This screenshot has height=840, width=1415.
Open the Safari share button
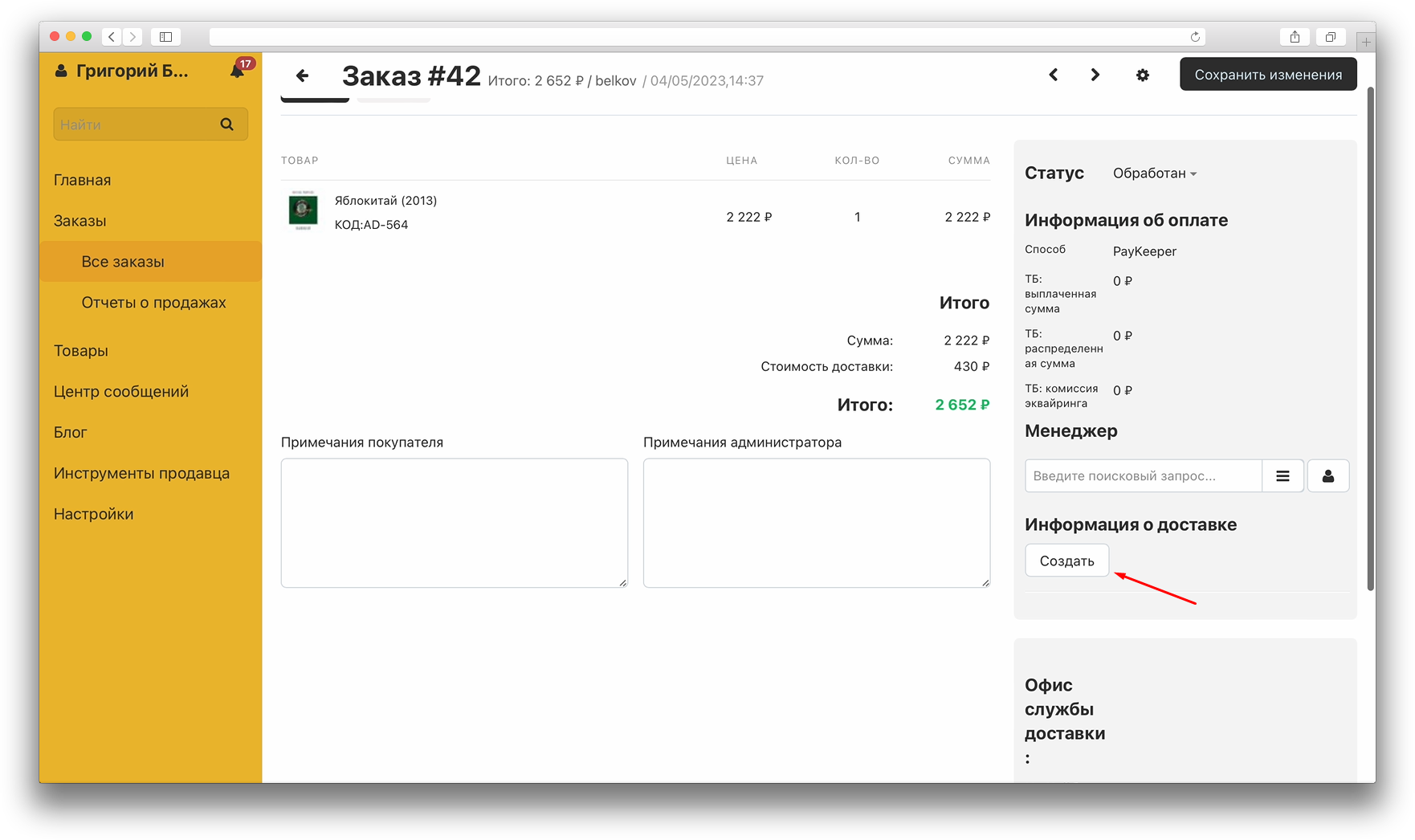pyautogui.click(x=1295, y=37)
